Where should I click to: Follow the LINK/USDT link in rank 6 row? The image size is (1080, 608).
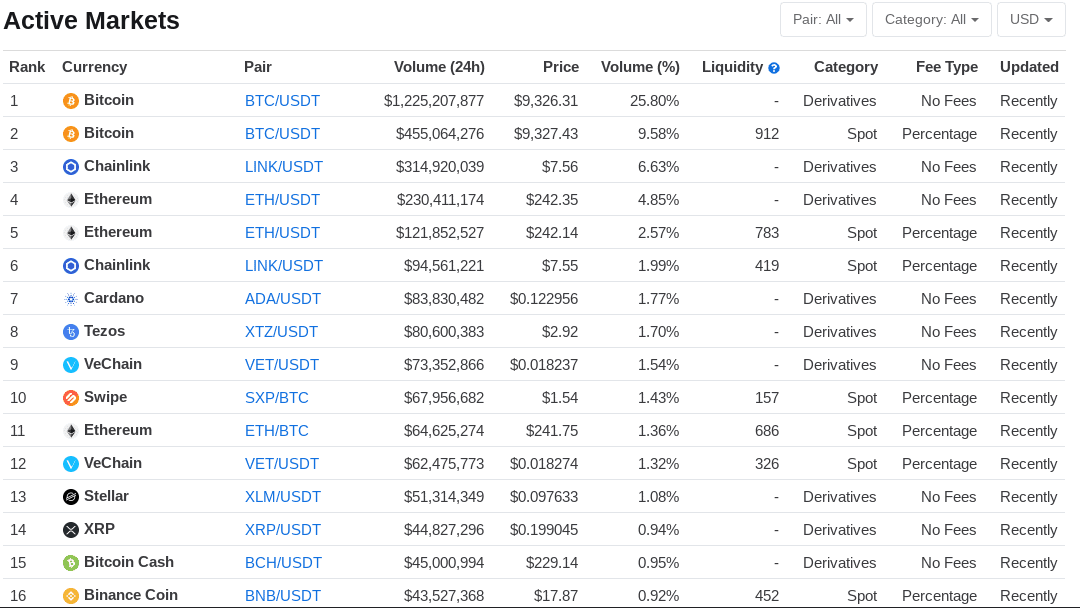coord(284,266)
